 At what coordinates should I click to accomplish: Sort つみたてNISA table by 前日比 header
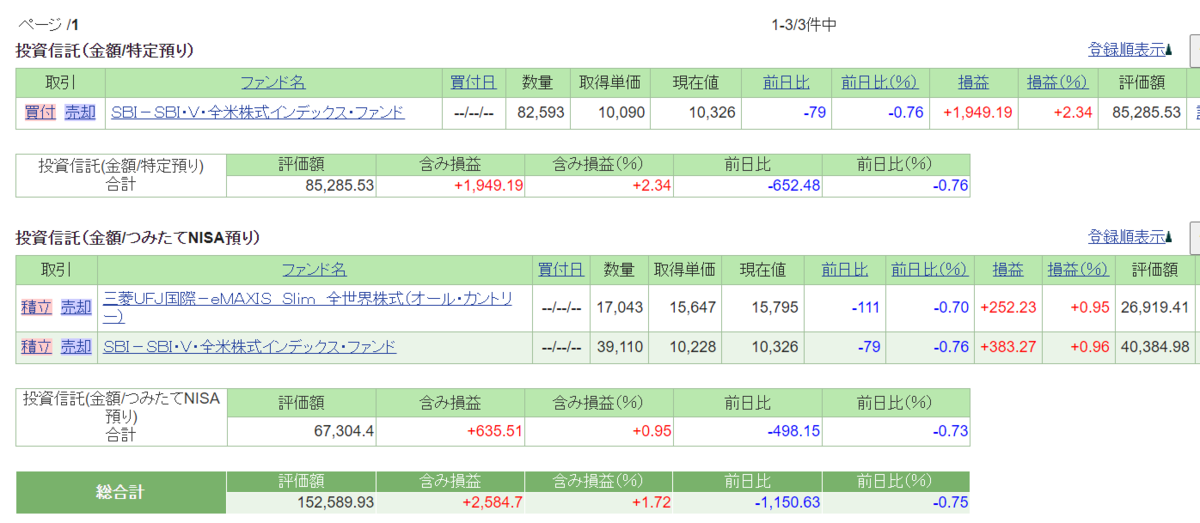pos(845,269)
